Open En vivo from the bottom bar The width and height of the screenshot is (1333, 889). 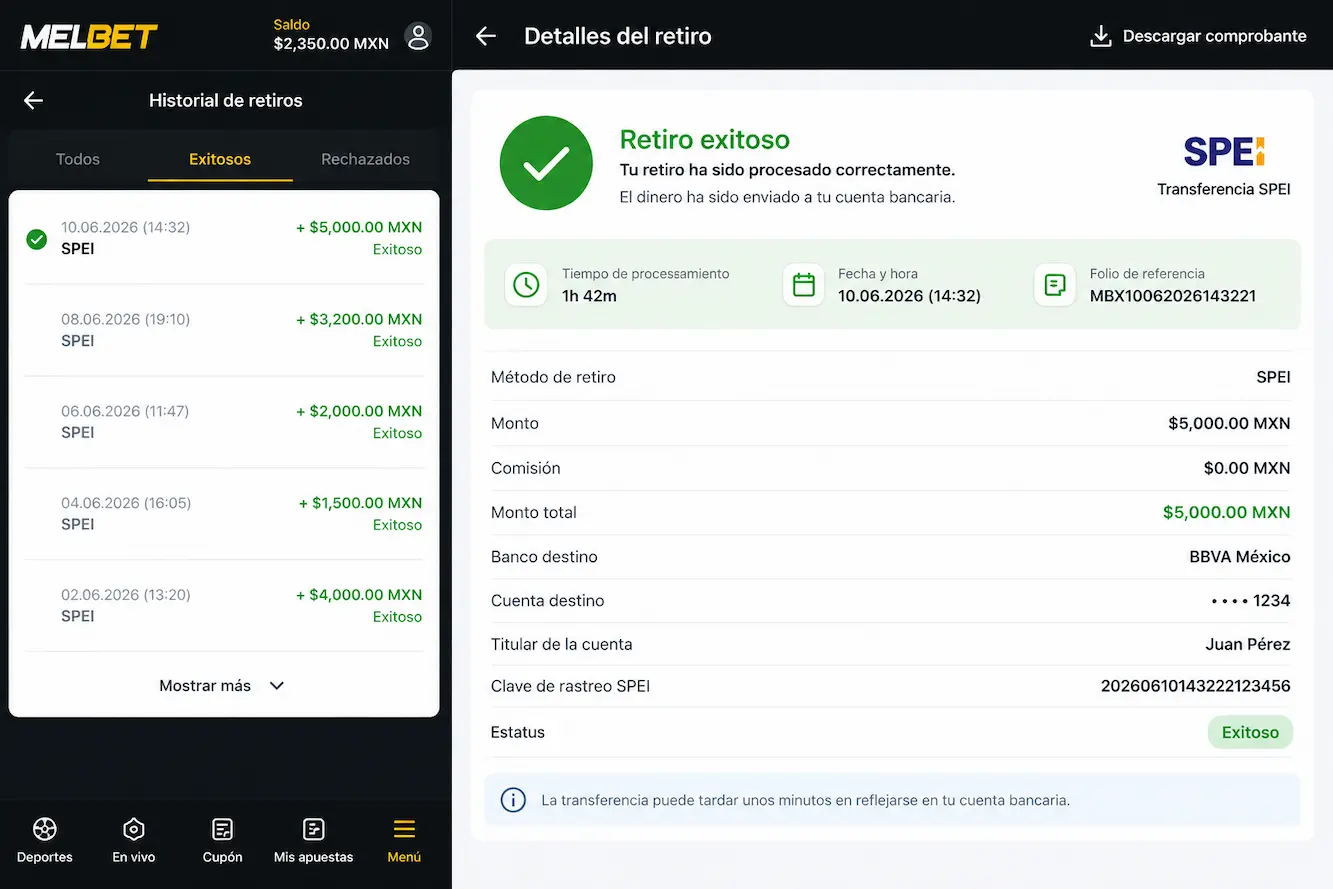[134, 841]
